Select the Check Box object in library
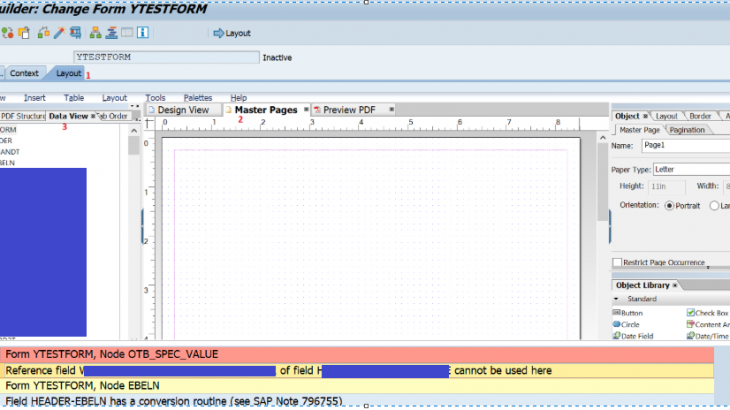Viewport: 730px width, 410px height. click(708, 313)
